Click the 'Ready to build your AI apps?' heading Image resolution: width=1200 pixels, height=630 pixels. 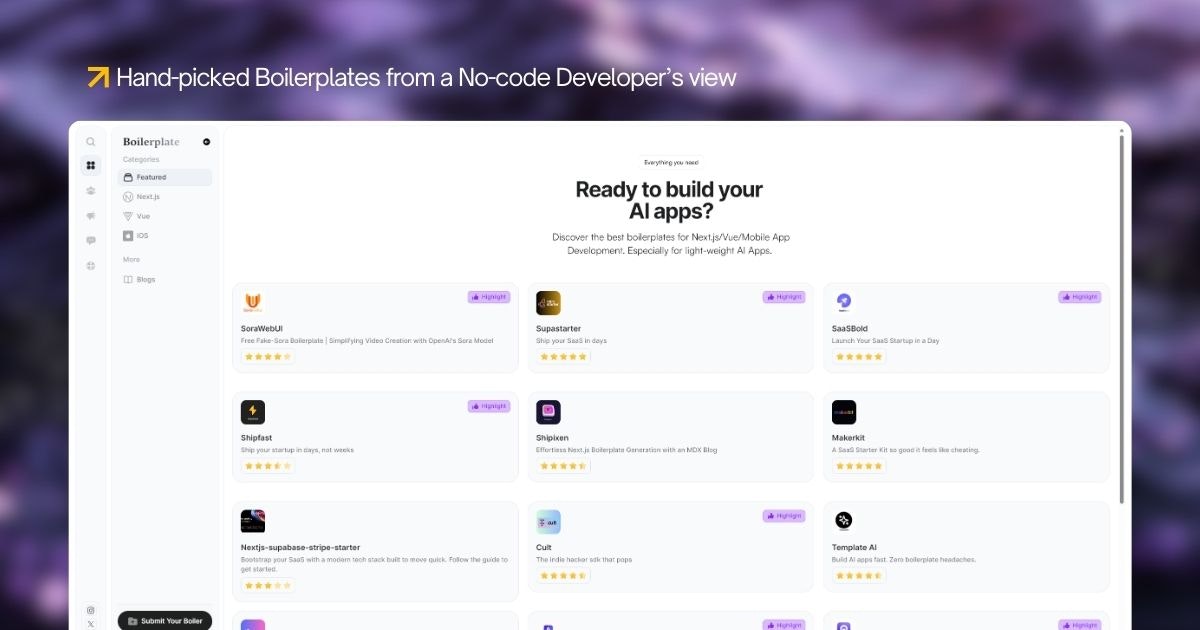pos(669,200)
